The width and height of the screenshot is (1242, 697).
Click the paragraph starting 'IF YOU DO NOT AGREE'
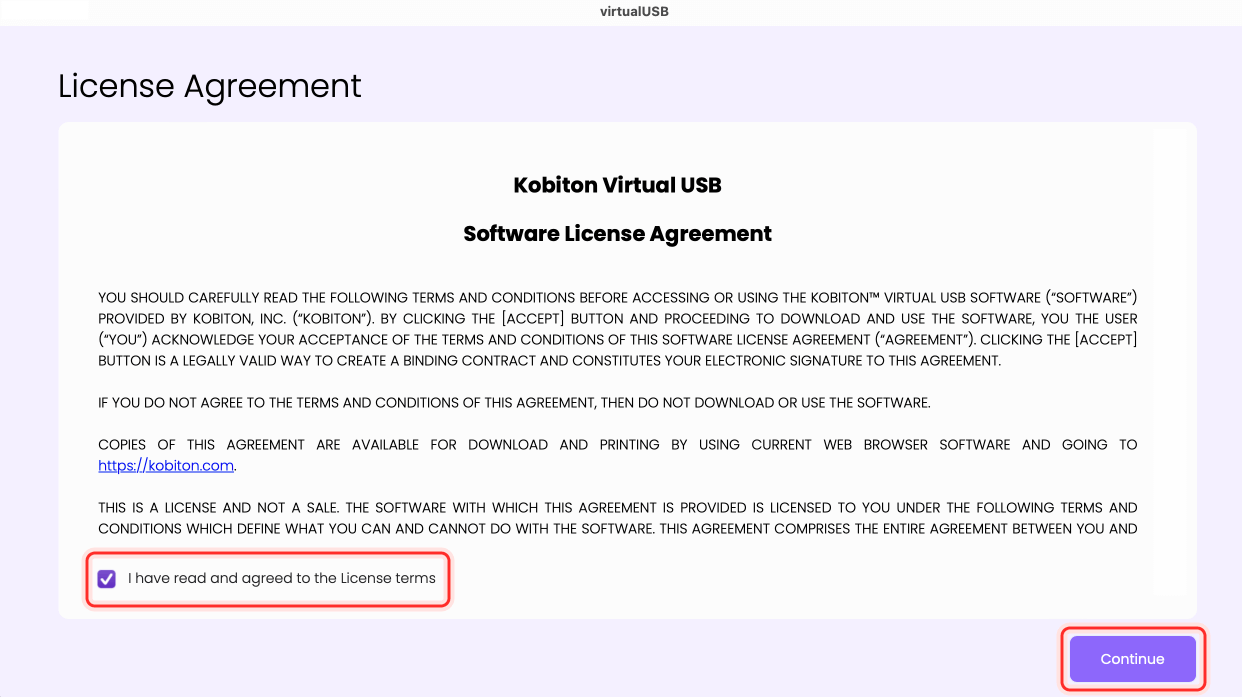coord(514,403)
